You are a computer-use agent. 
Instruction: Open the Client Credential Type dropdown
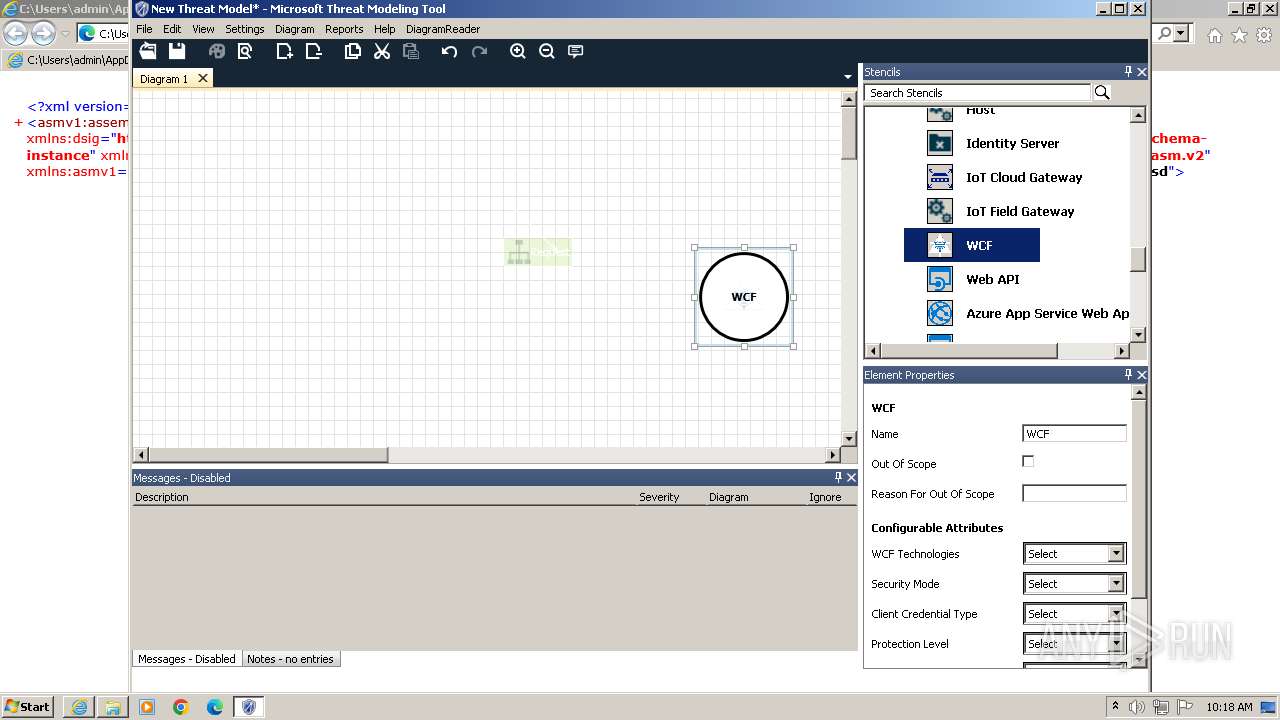click(1116, 614)
